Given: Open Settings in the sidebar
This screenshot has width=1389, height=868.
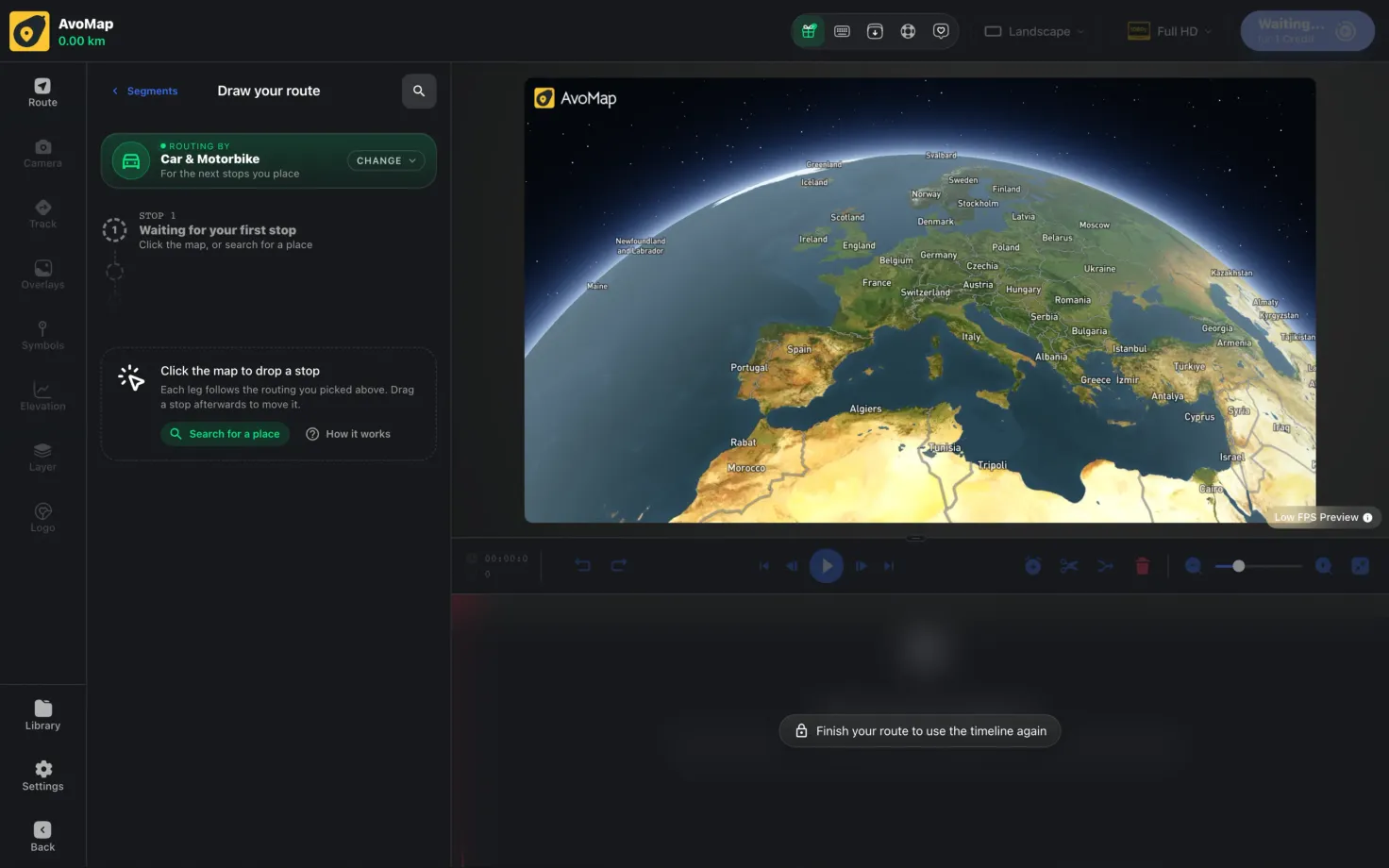Looking at the screenshot, I should [x=42, y=776].
